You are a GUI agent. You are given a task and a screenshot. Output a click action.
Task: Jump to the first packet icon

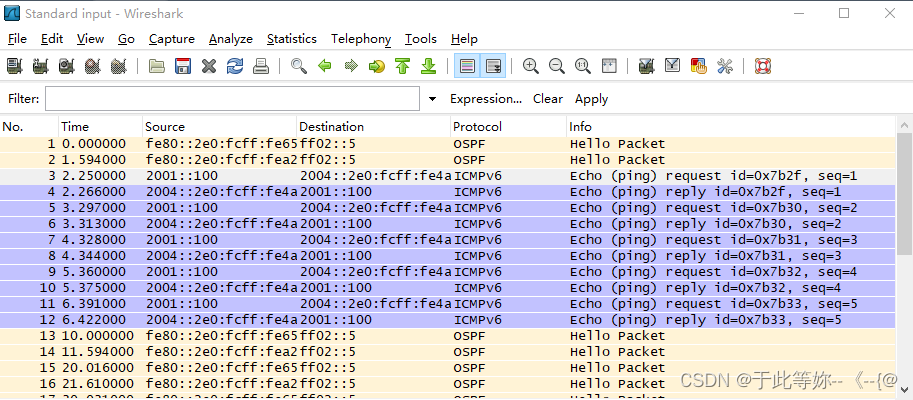[402, 66]
